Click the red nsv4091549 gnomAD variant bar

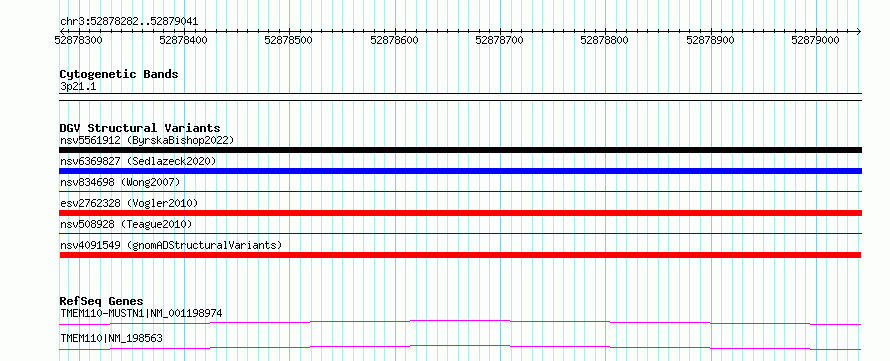pos(460,255)
